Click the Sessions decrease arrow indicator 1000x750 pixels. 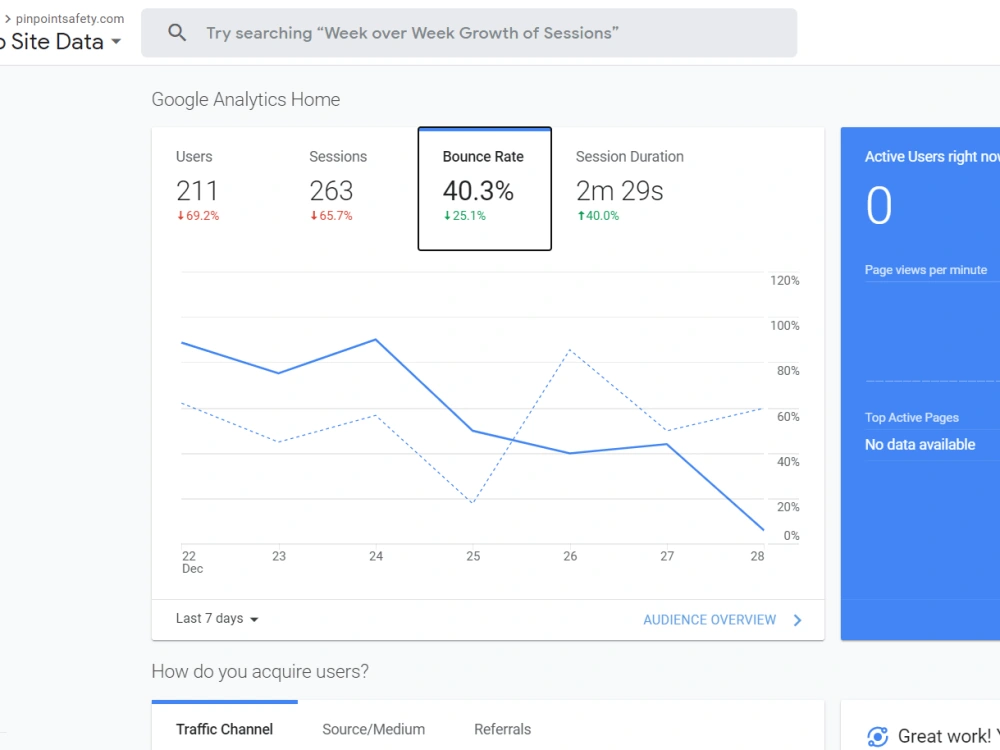(x=314, y=216)
